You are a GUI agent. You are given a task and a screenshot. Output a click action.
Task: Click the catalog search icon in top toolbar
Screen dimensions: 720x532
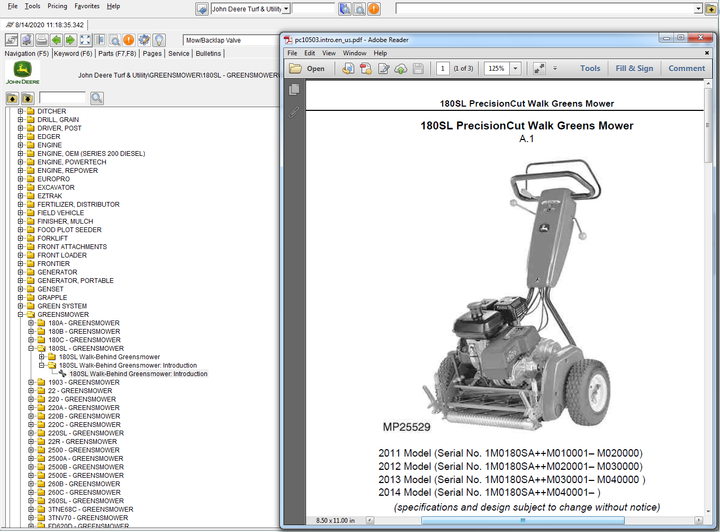[x=345, y=8]
